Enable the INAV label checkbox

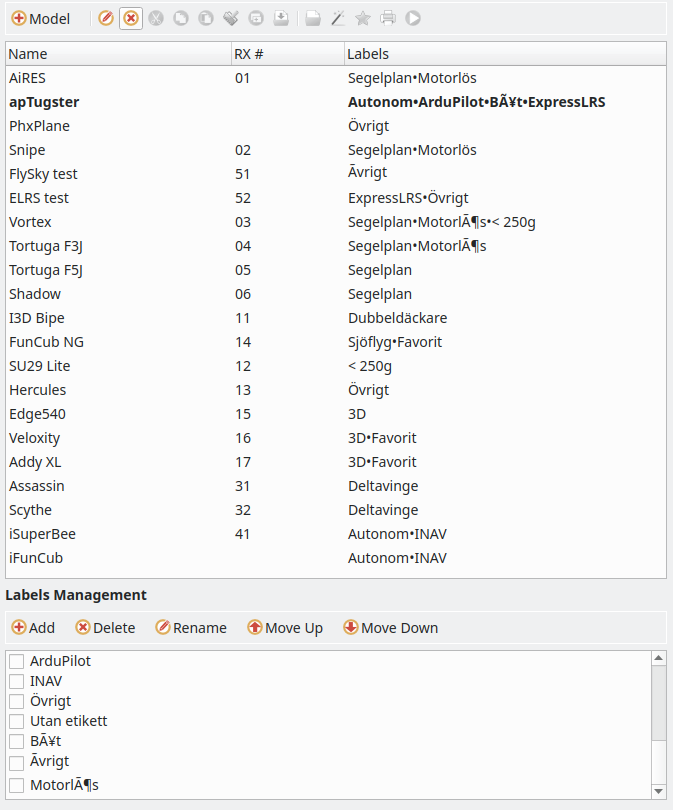(16, 681)
